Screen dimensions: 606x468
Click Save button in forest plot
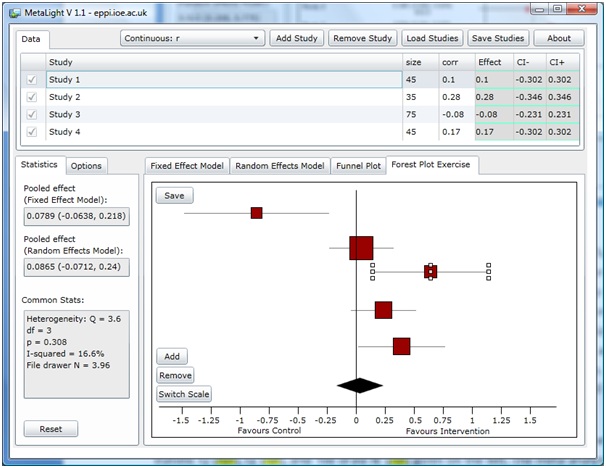[174, 196]
